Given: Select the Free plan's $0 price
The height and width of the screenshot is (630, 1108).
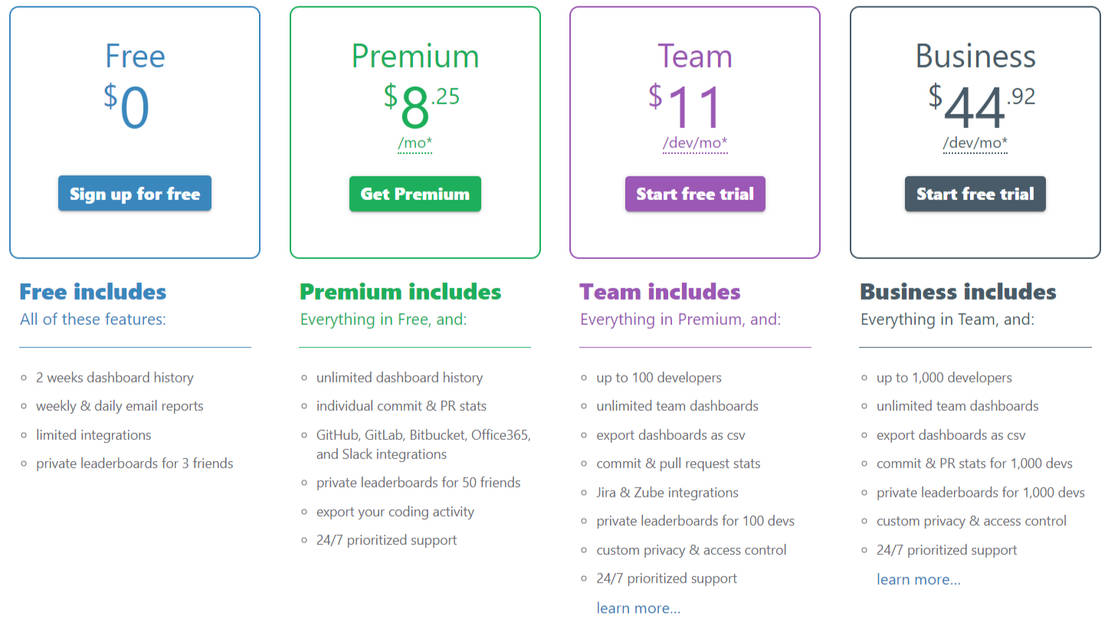Looking at the screenshot, I should (134, 100).
